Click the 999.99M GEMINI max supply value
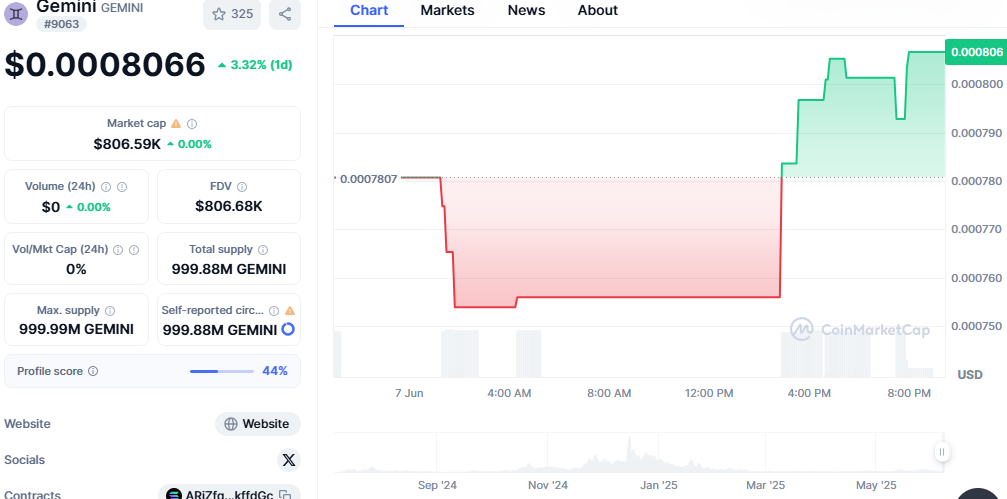Viewport: 1007px width, 499px height. pyautogui.click(x=76, y=329)
